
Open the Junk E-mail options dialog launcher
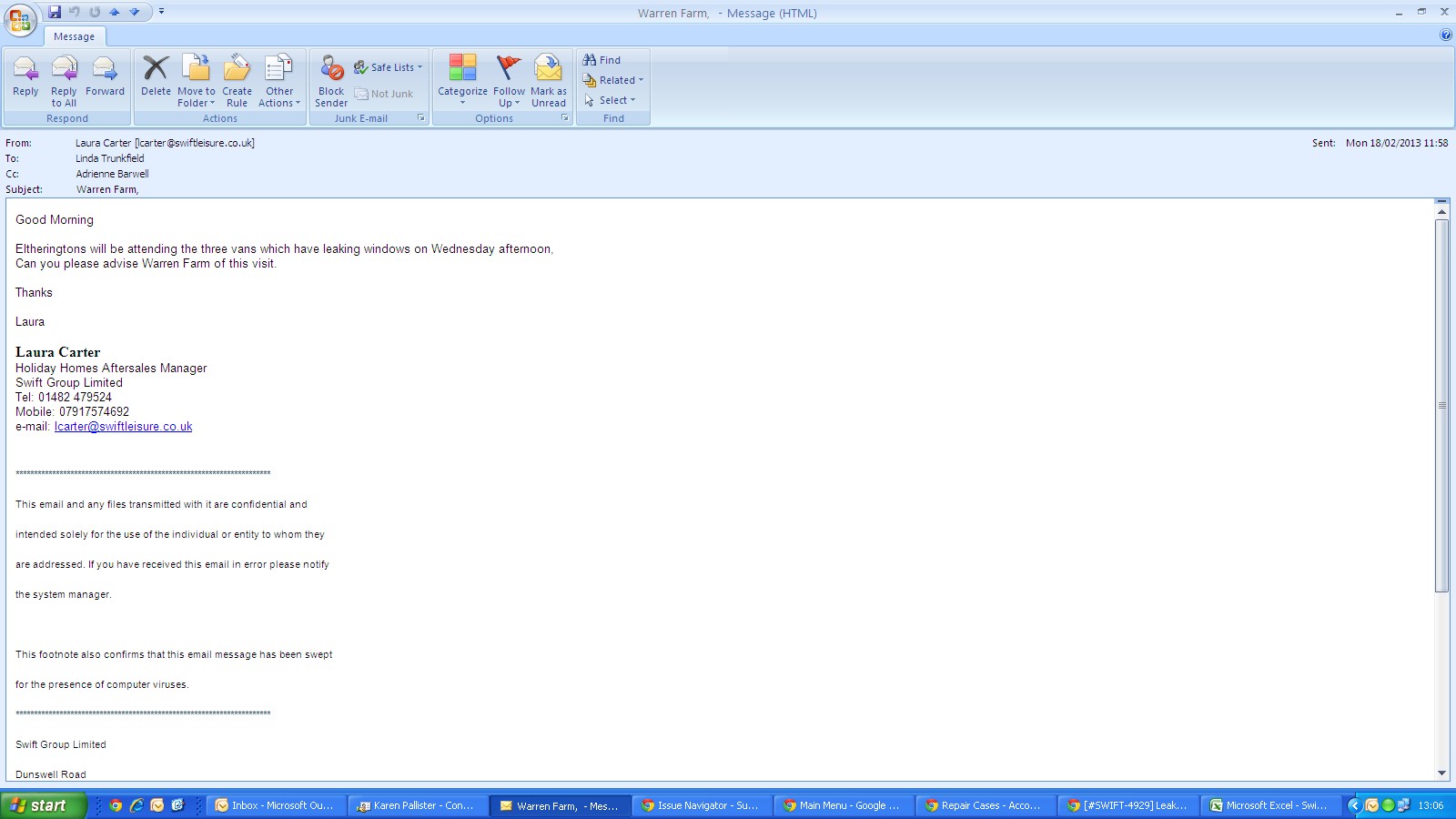[421, 118]
